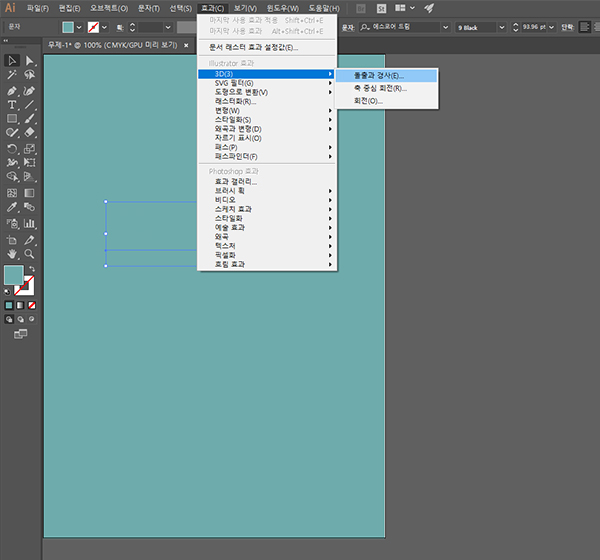This screenshot has height=560, width=600.
Task: Open stroke weight dropdown
Action: pyautogui.click(x=168, y=27)
